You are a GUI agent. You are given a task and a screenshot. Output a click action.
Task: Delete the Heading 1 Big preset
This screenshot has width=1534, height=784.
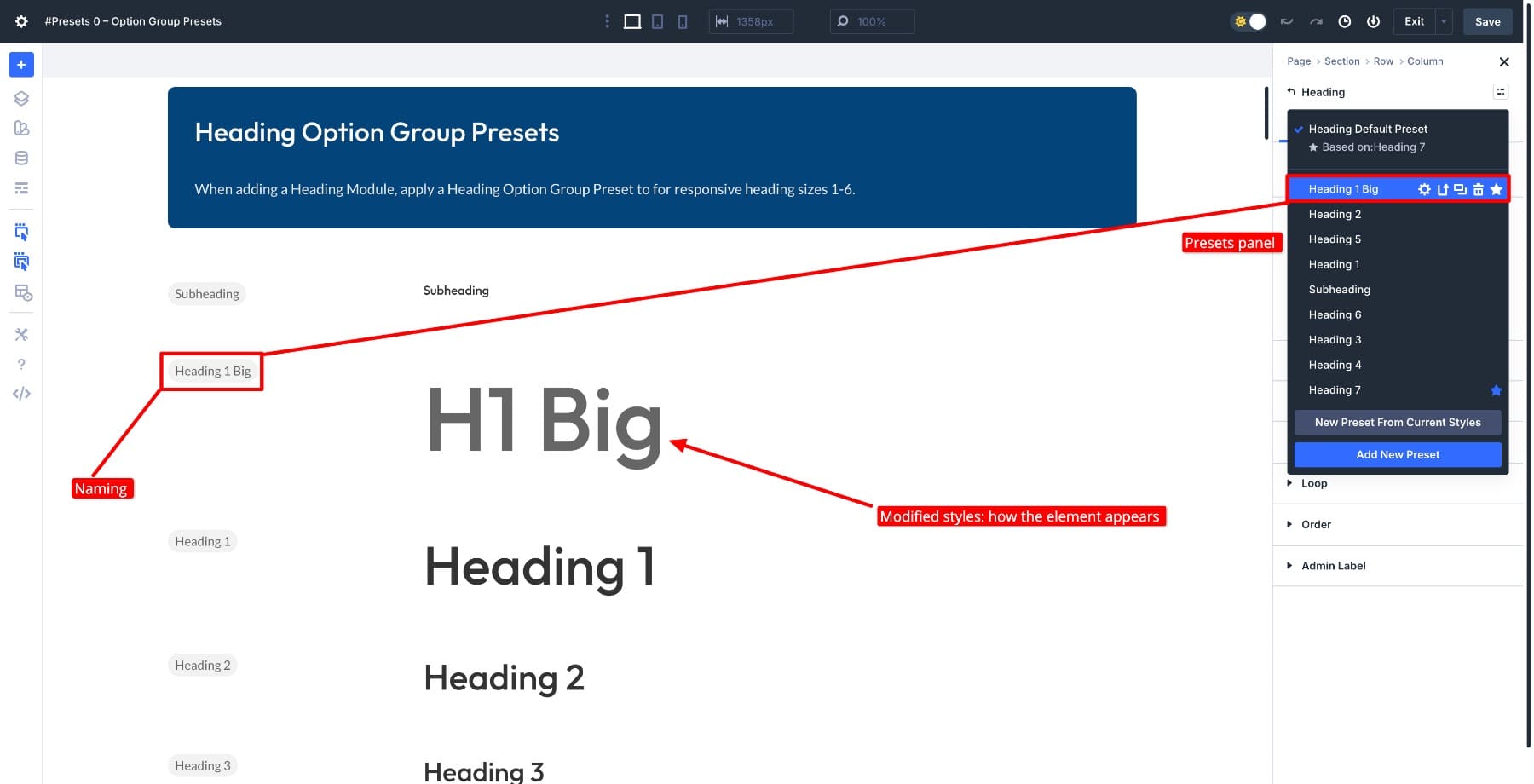pyautogui.click(x=1478, y=189)
